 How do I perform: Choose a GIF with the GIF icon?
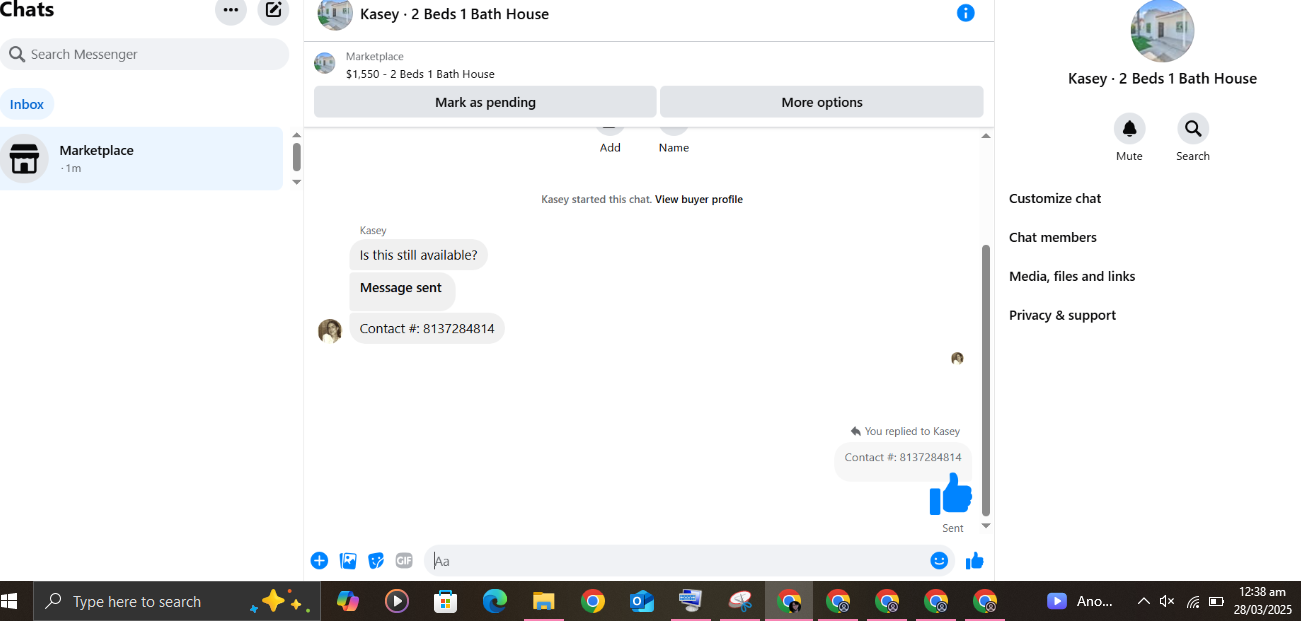404,561
